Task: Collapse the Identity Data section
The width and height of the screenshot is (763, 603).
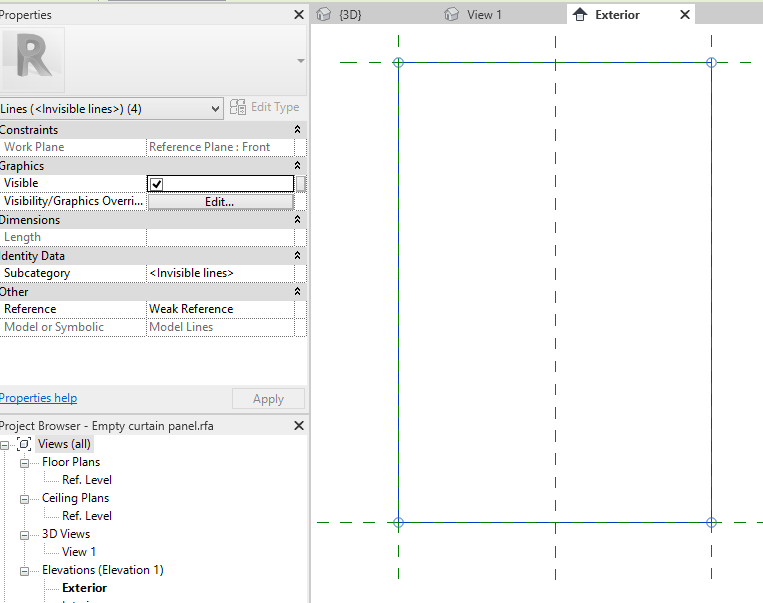Action: pyautogui.click(x=297, y=256)
